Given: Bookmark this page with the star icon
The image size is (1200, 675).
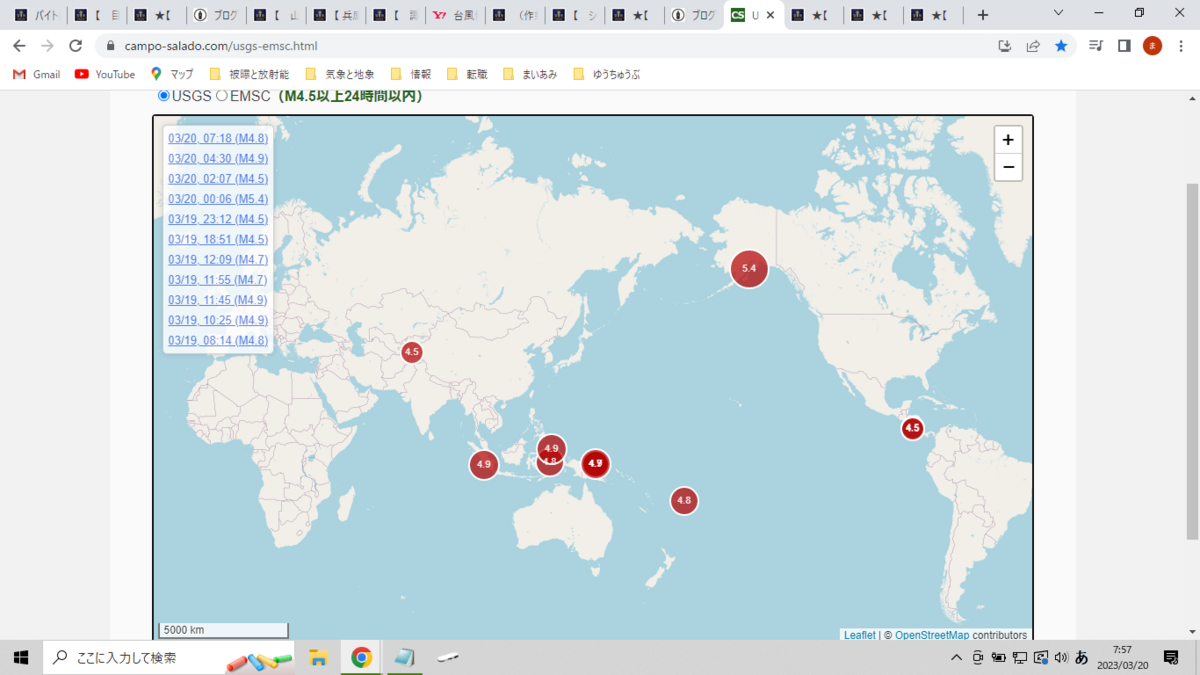Looking at the screenshot, I should [1061, 46].
